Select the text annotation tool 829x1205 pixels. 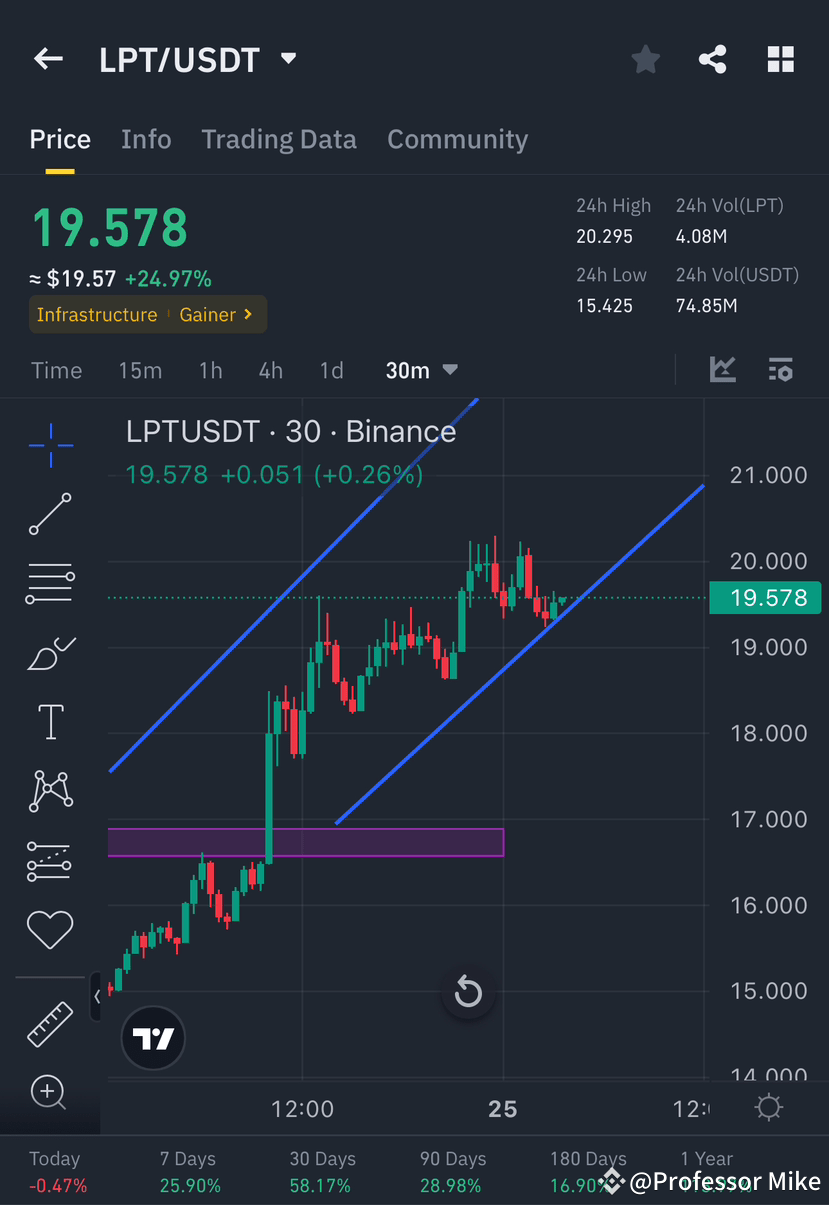point(50,721)
